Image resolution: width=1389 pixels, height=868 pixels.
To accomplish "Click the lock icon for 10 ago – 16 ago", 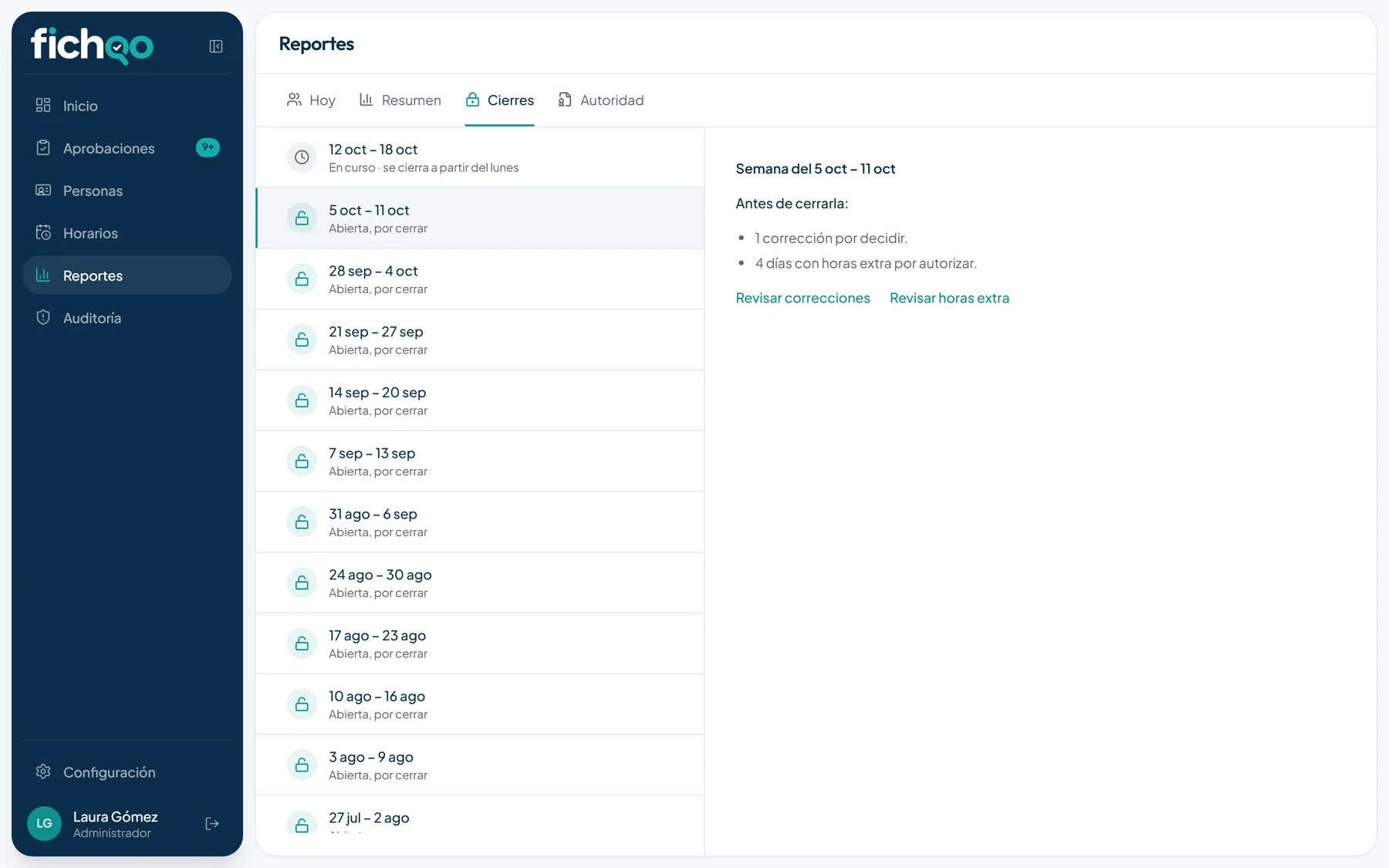I will click(x=302, y=704).
